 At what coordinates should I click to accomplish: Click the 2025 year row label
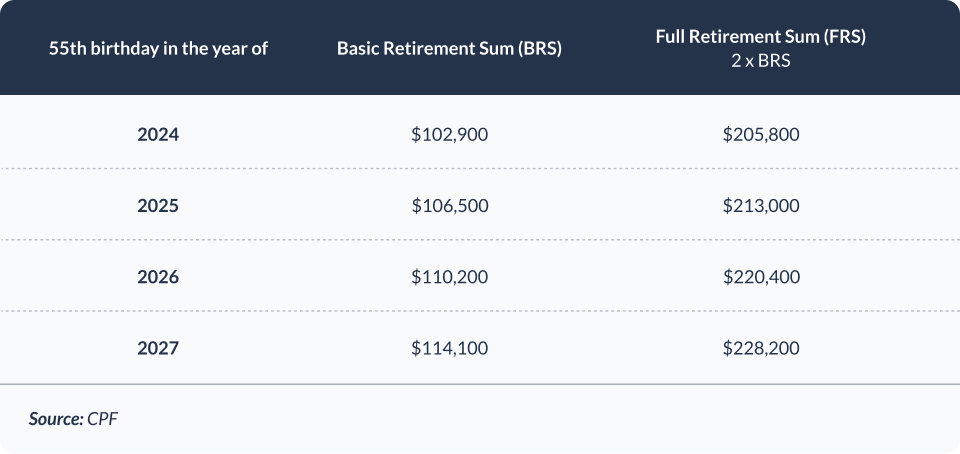coord(158,205)
